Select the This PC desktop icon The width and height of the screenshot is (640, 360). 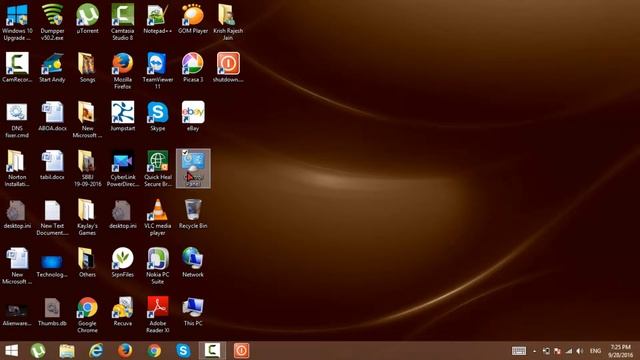pyautogui.click(x=193, y=311)
